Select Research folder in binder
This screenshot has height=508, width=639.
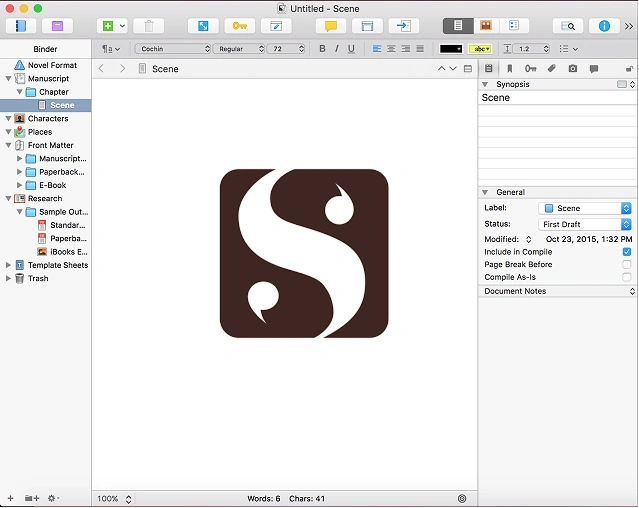click(46, 198)
